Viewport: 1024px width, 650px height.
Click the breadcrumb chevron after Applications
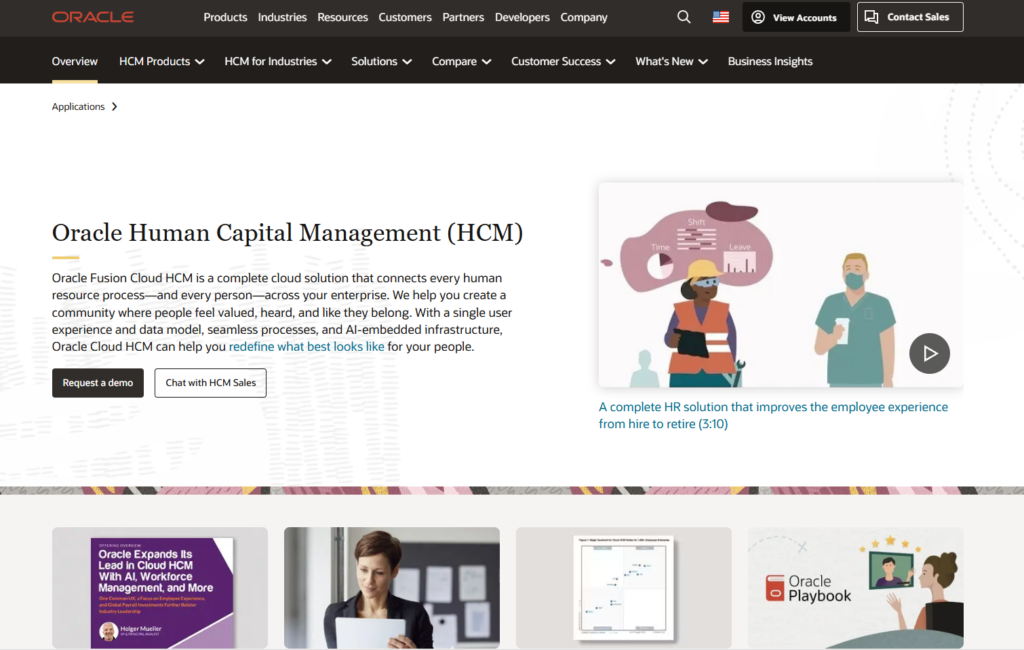point(115,107)
